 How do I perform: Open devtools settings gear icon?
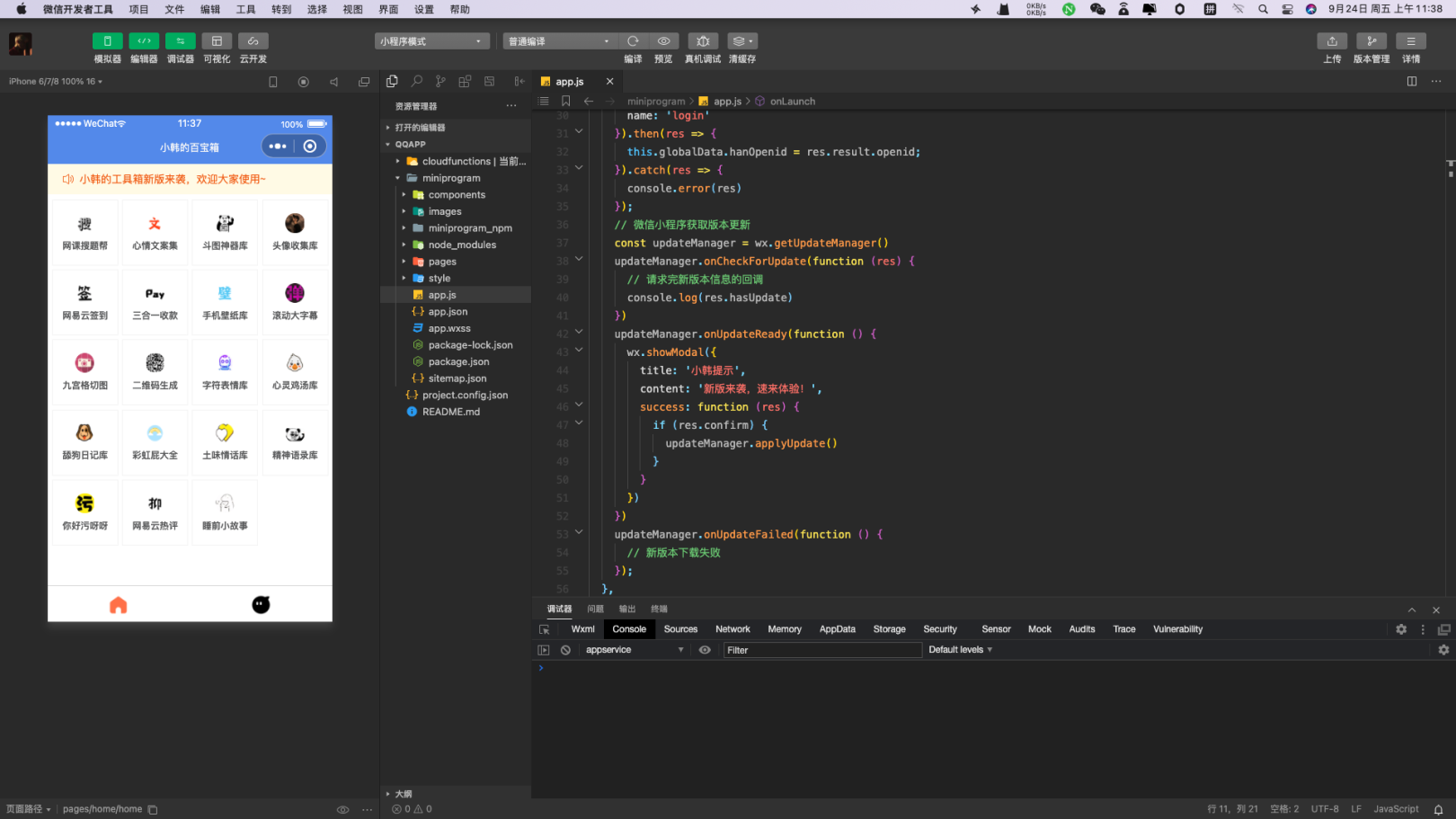(1401, 629)
